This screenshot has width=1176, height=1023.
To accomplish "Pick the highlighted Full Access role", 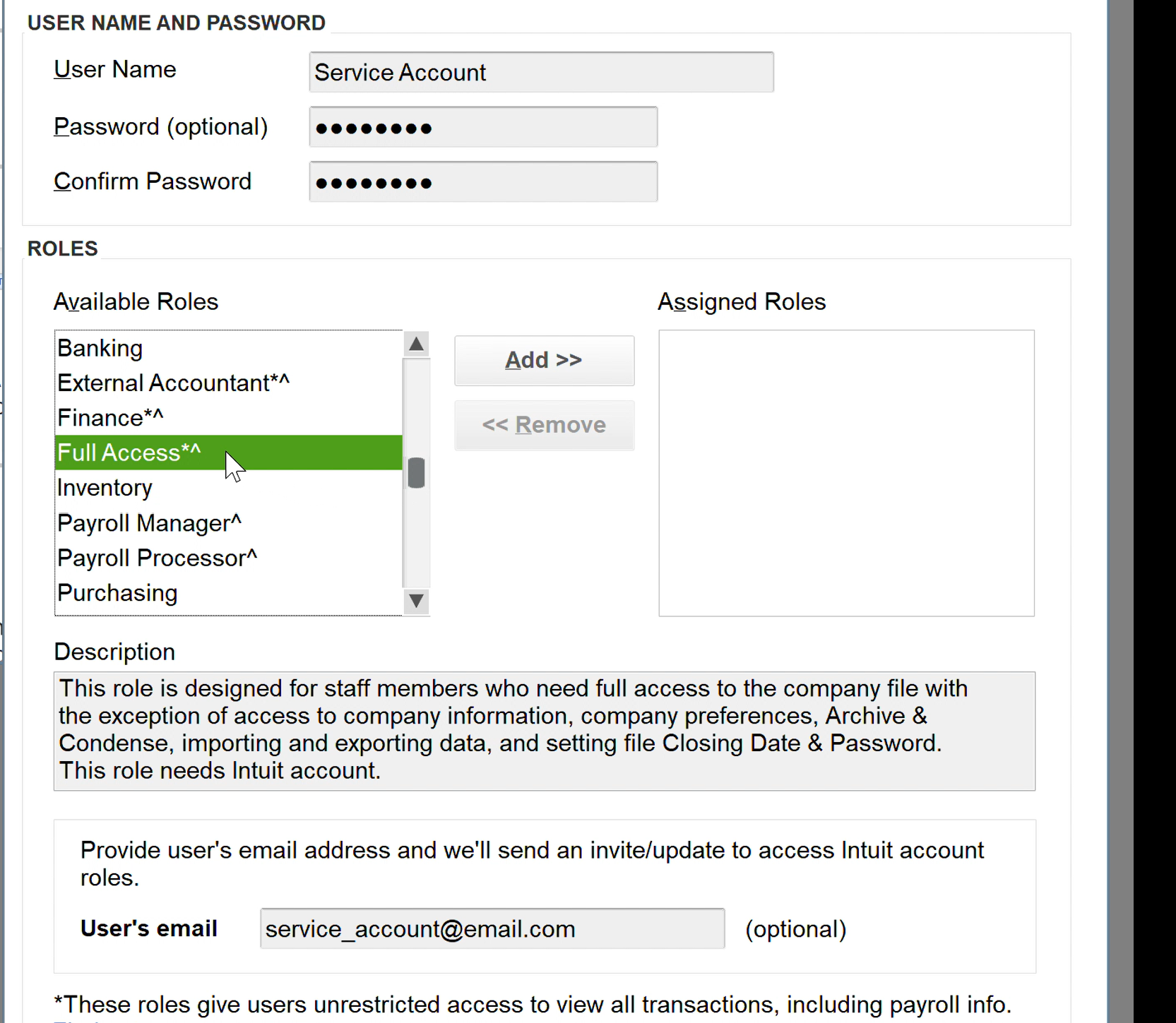I will 129,453.
